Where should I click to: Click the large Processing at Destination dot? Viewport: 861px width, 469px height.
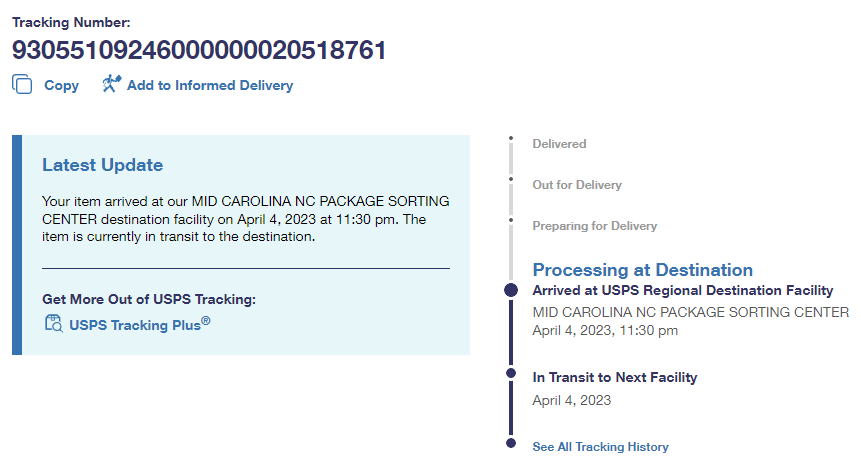point(511,290)
